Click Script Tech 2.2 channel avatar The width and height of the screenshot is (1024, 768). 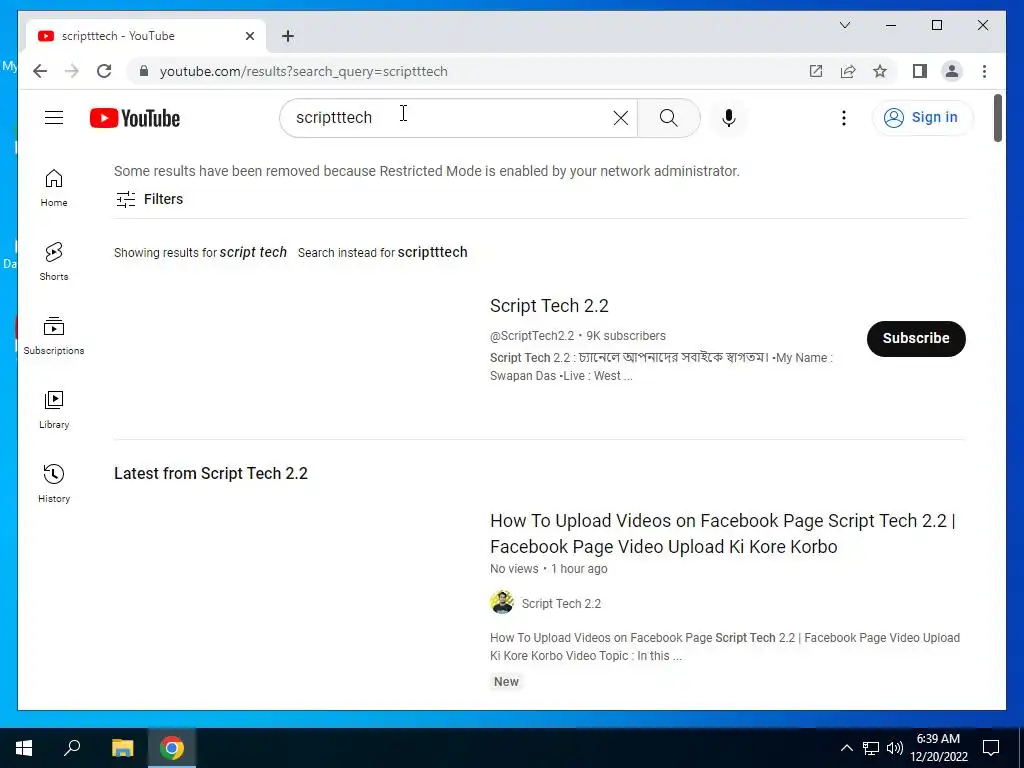coord(502,602)
